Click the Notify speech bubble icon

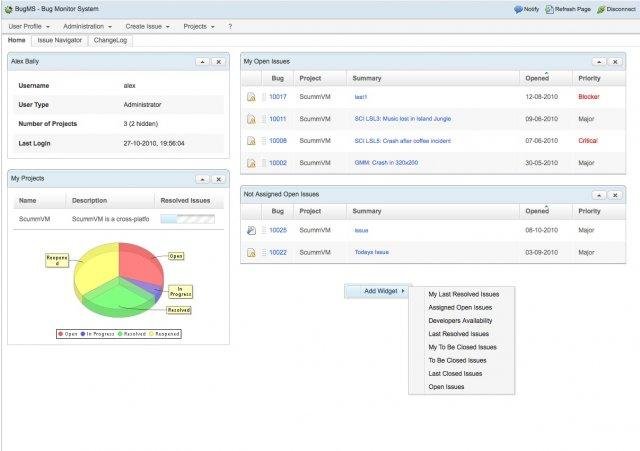(x=518, y=9)
